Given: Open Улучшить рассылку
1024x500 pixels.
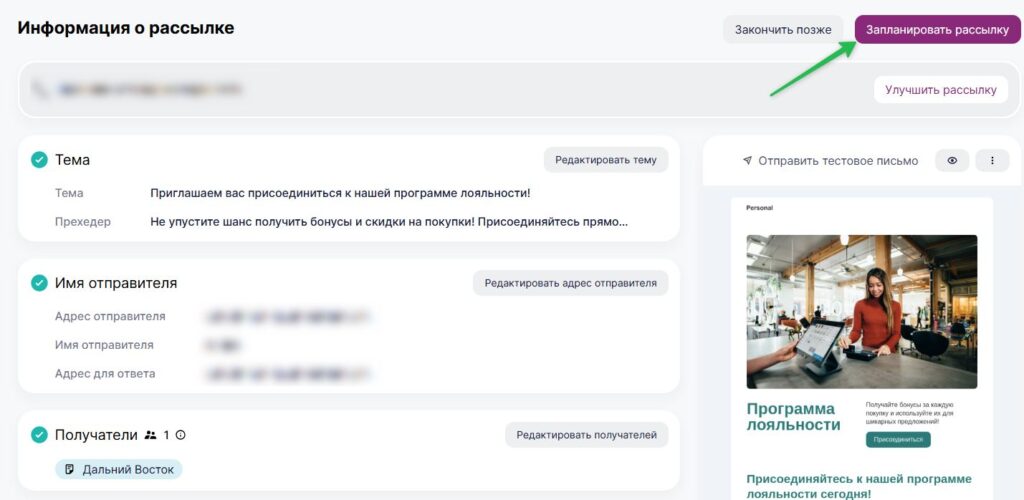Looking at the screenshot, I should (940, 89).
